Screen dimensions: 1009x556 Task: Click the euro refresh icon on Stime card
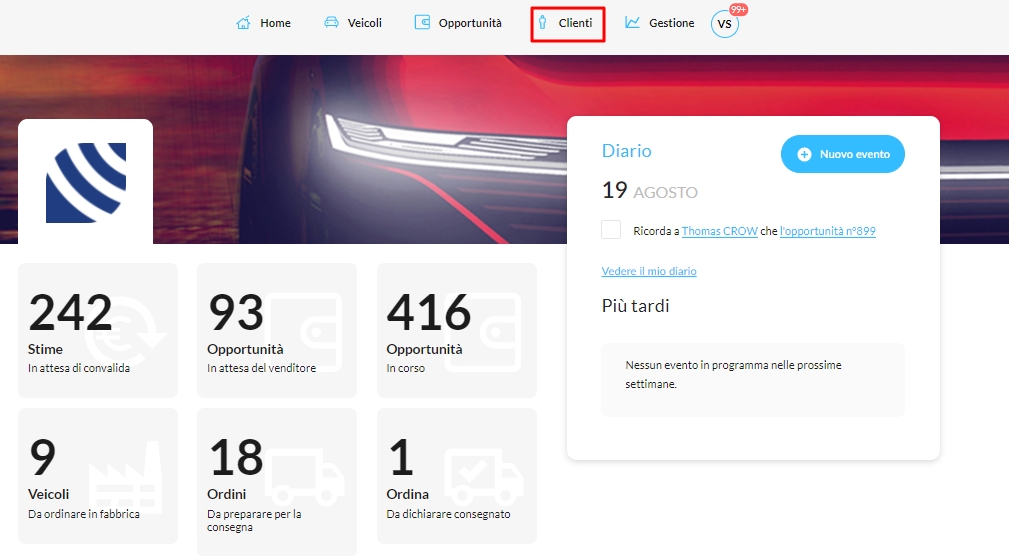click(x=125, y=331)
